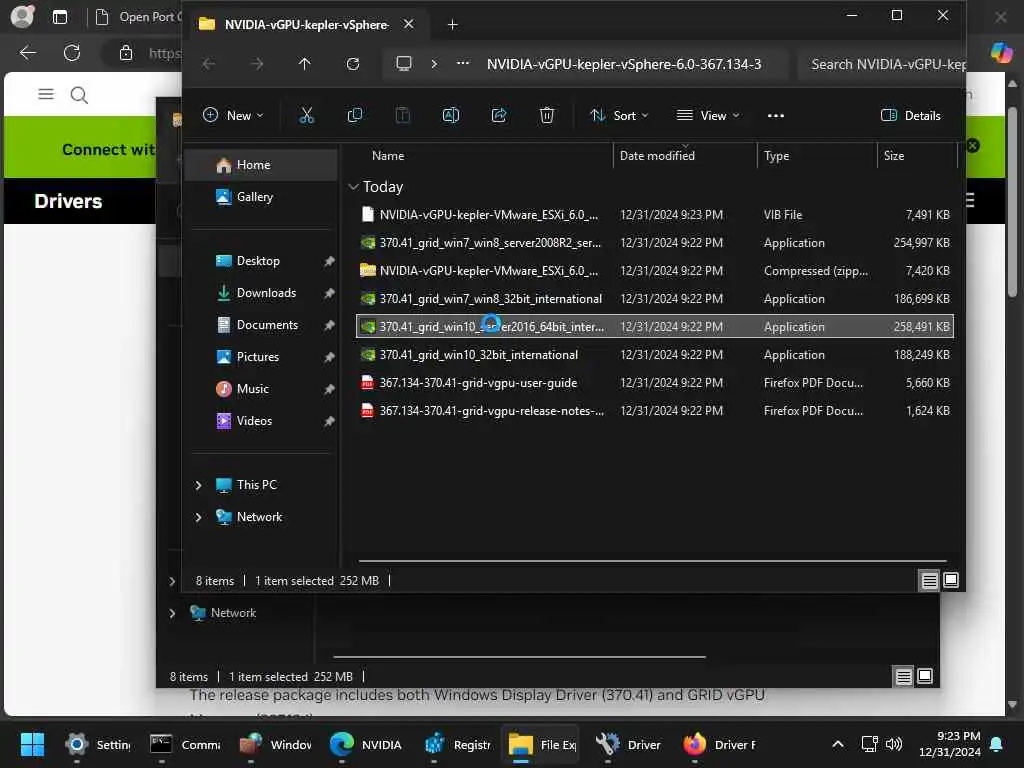
Task: Toggle the Details pane
Action: point(910,116)
